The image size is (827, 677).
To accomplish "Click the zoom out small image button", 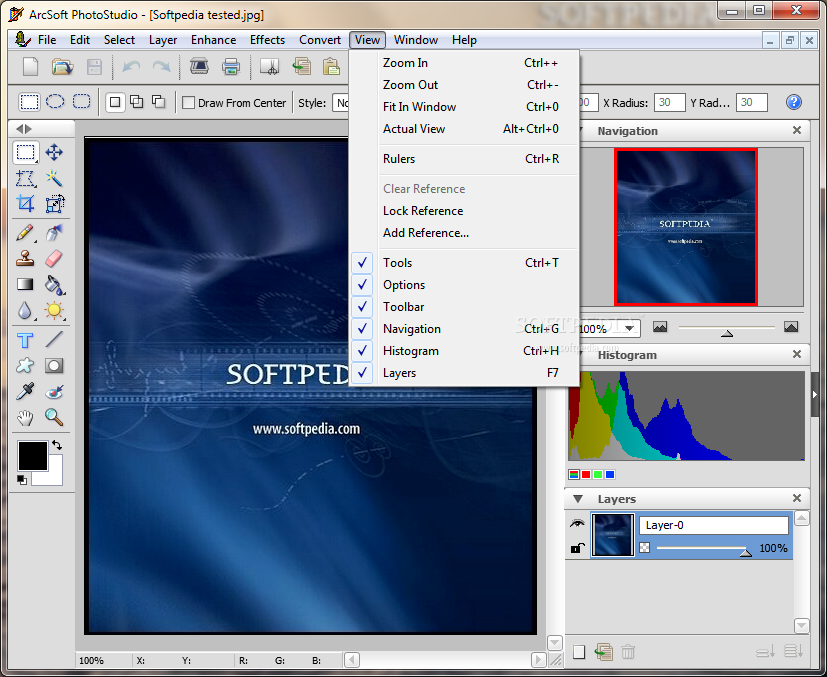I will tap(660, 327).
